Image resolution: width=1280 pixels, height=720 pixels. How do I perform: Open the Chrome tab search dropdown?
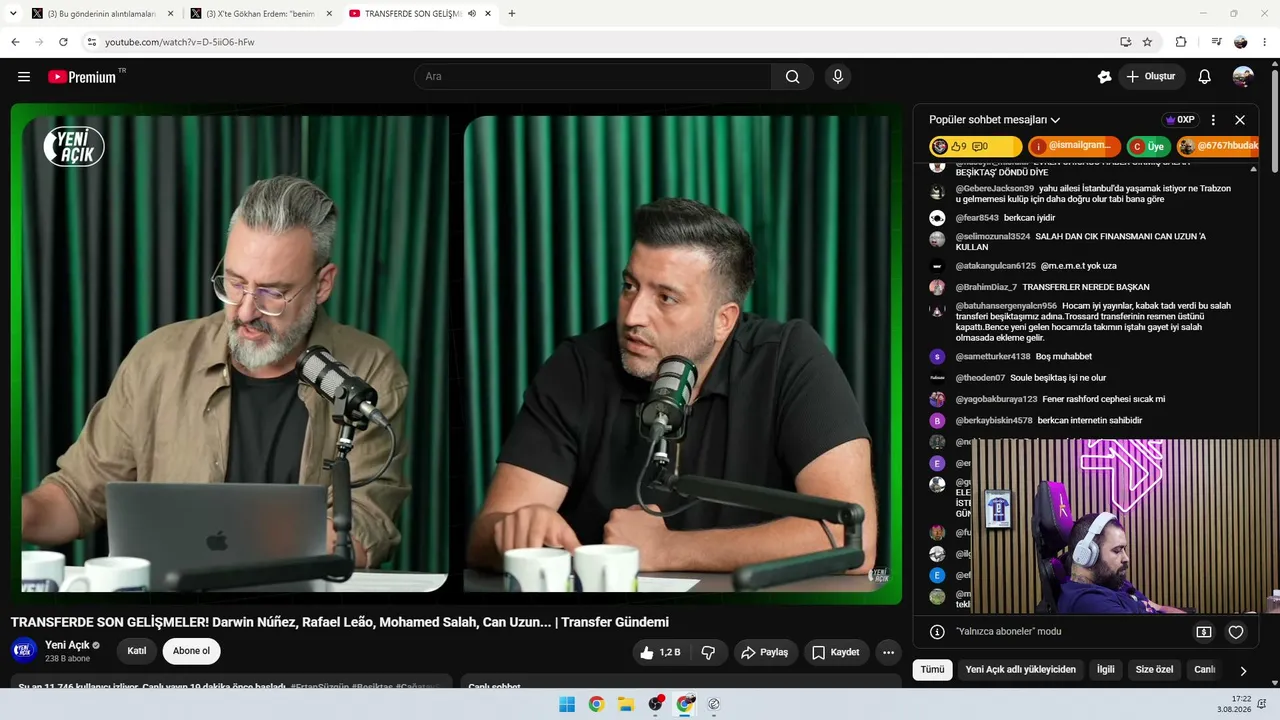coord(14,14)
